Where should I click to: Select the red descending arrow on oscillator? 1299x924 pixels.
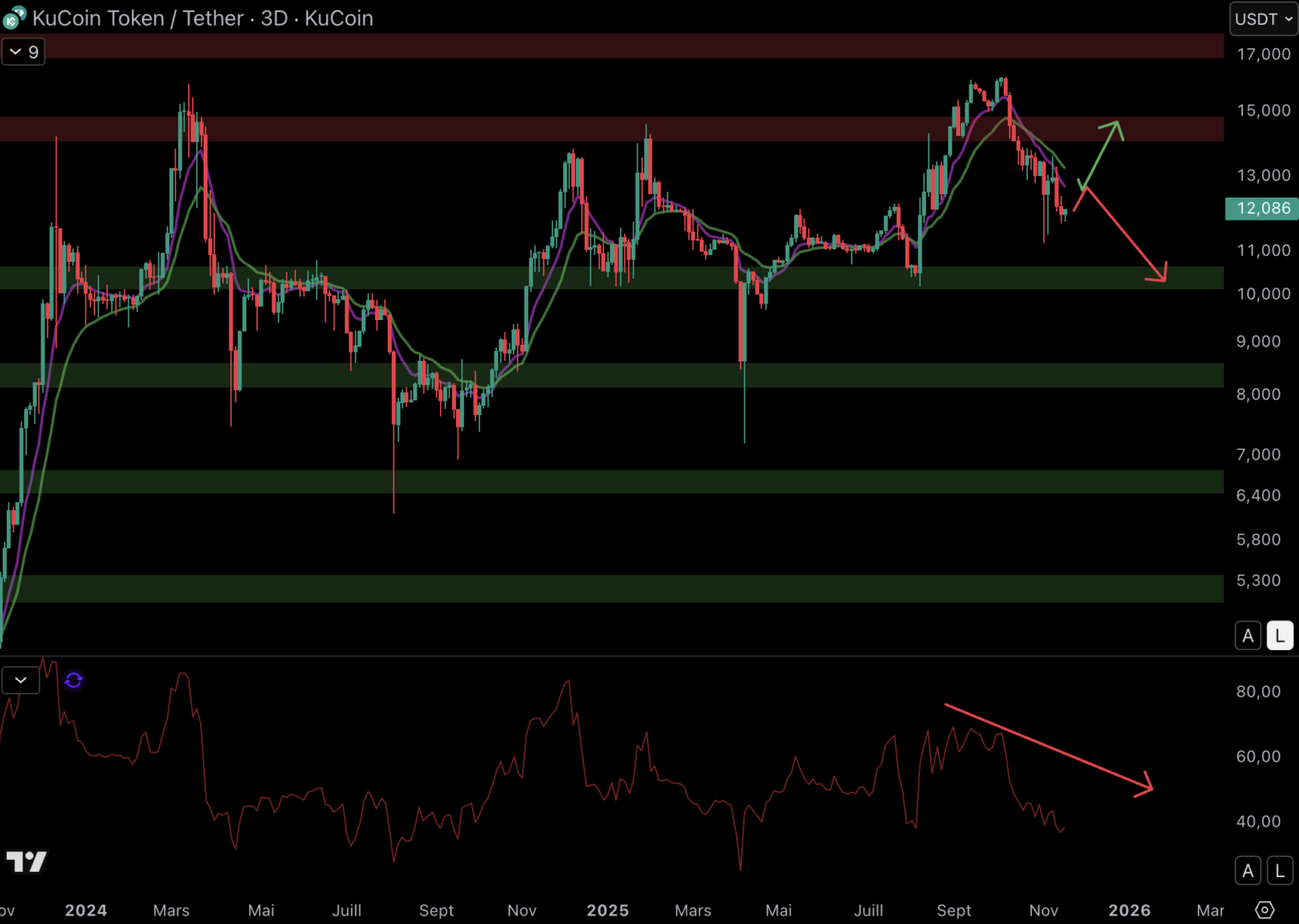click(1048, 748)
